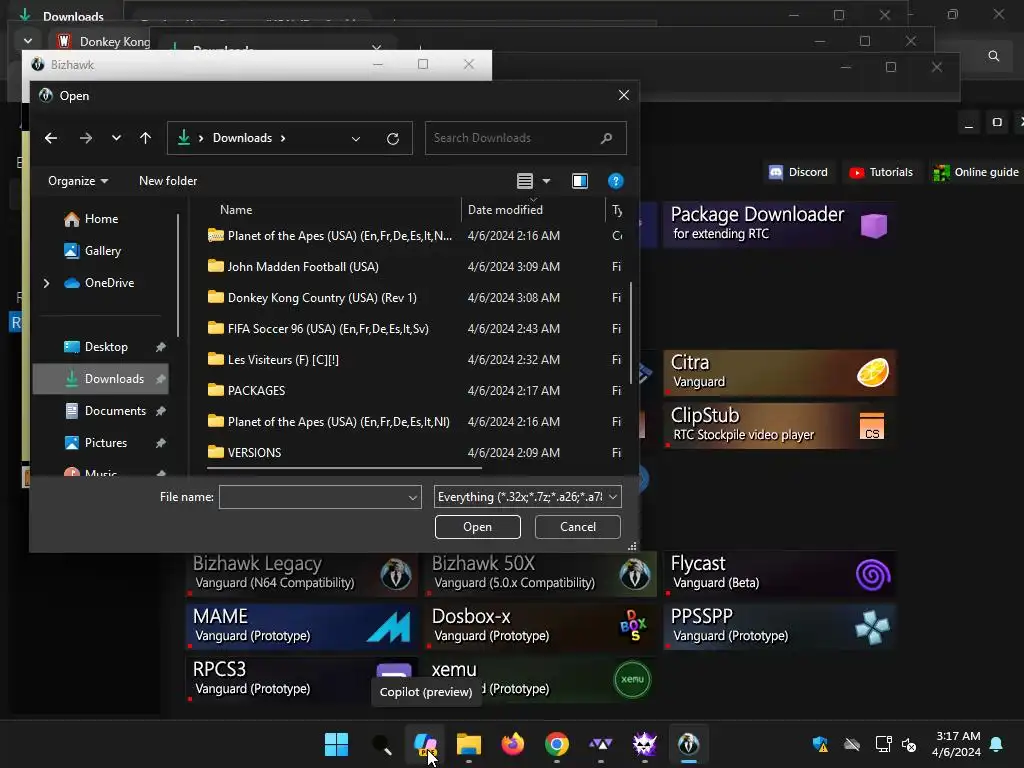Open the Everything file type filter
The image size is (1024, 768).
tap(528, 497)
